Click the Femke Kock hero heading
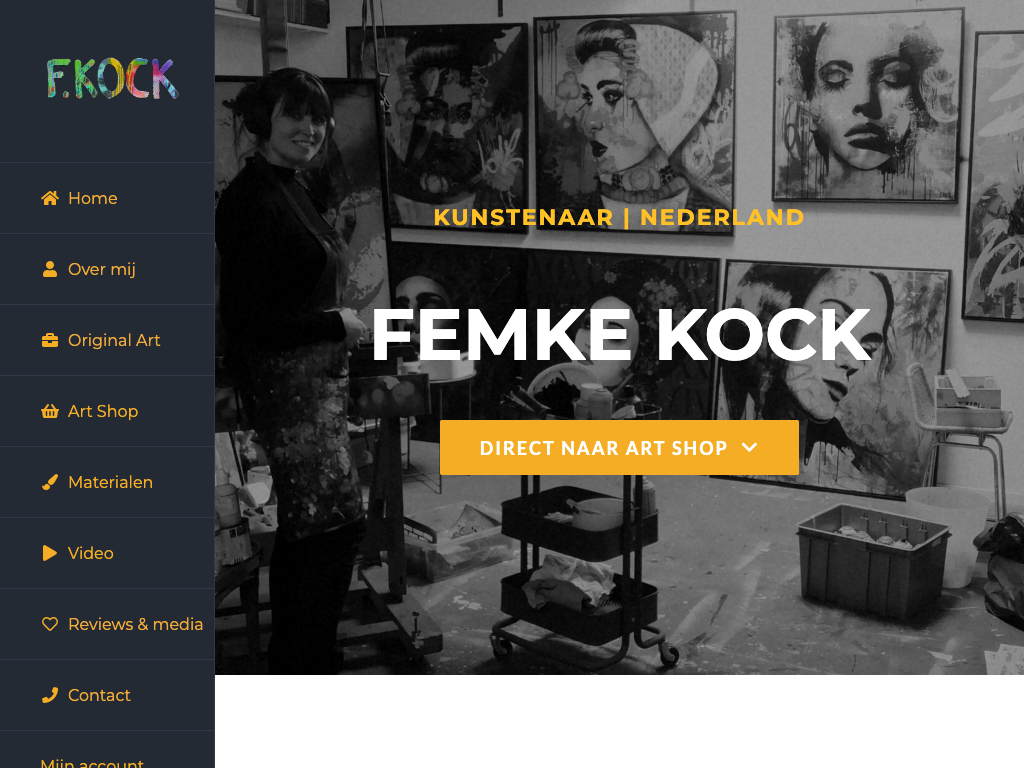 [x=621, y=334]
